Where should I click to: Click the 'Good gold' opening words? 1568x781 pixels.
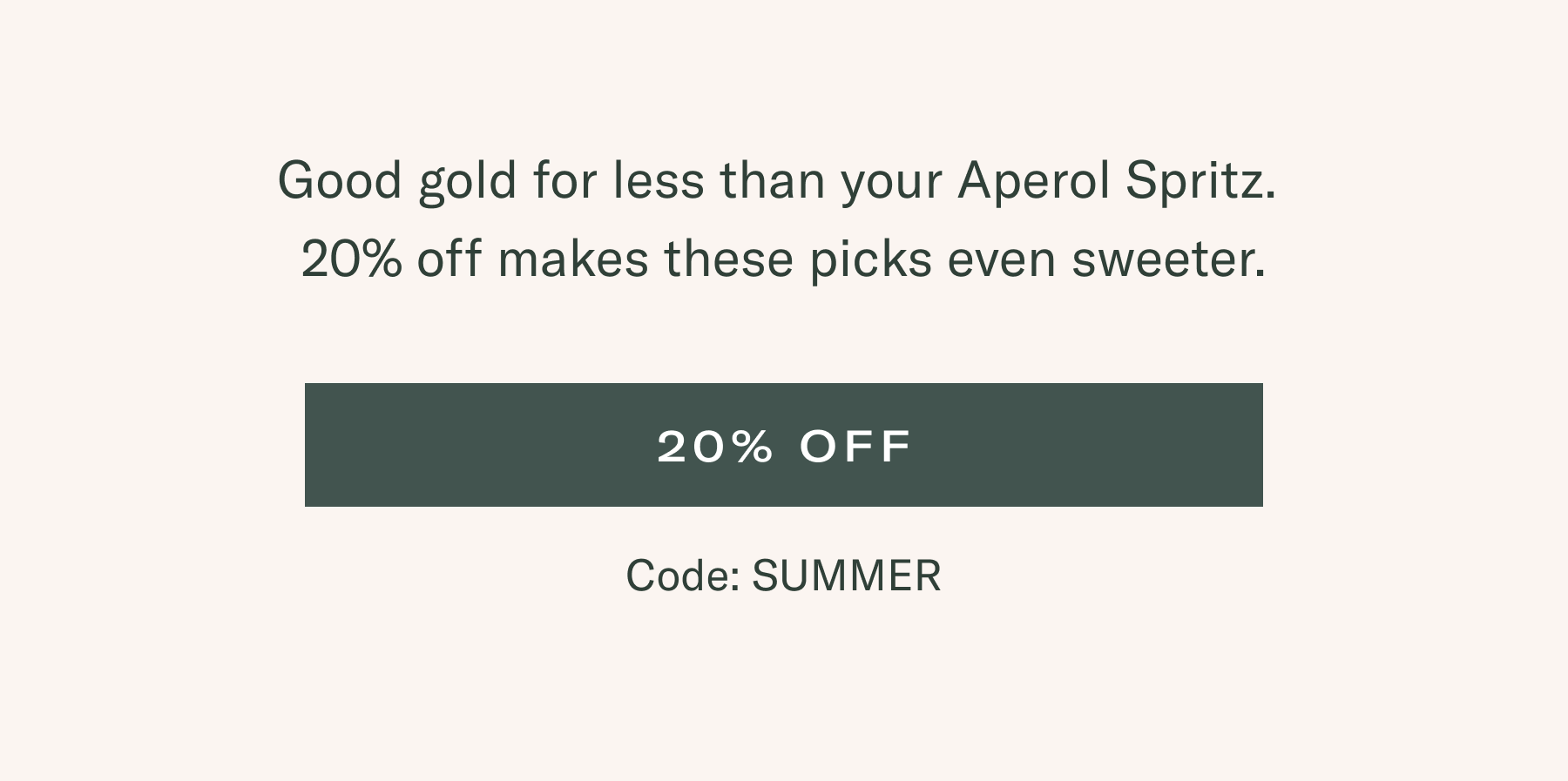(x=397, y=181)
